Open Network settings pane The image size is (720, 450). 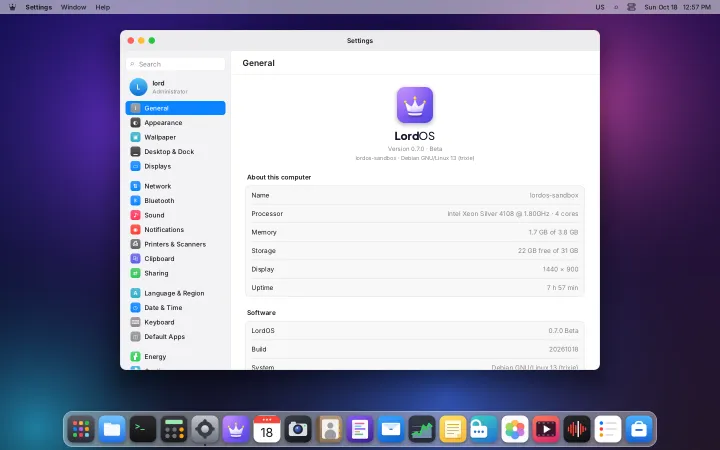175,186
